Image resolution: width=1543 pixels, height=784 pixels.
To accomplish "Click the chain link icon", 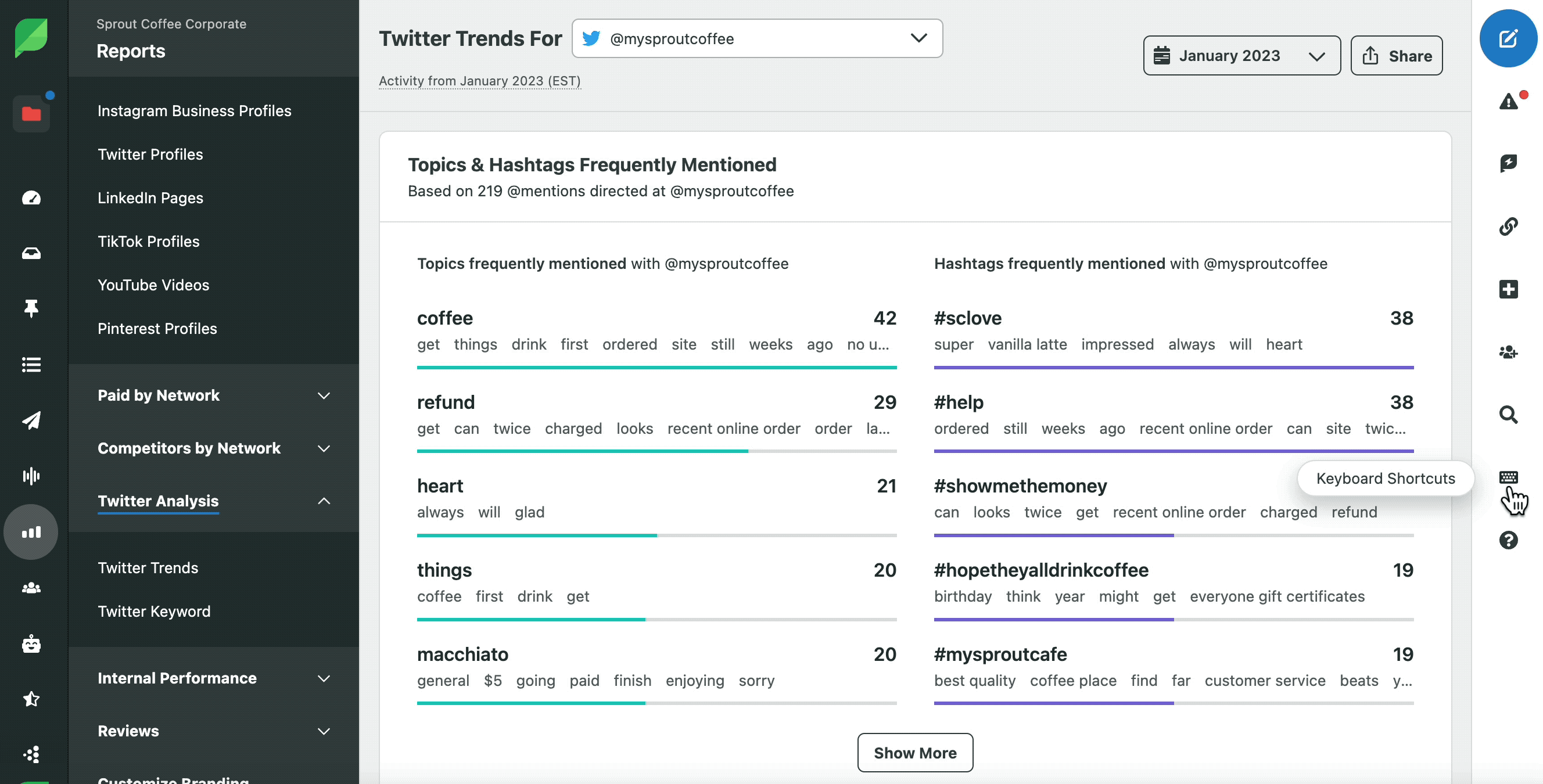I will point(1508,226).
